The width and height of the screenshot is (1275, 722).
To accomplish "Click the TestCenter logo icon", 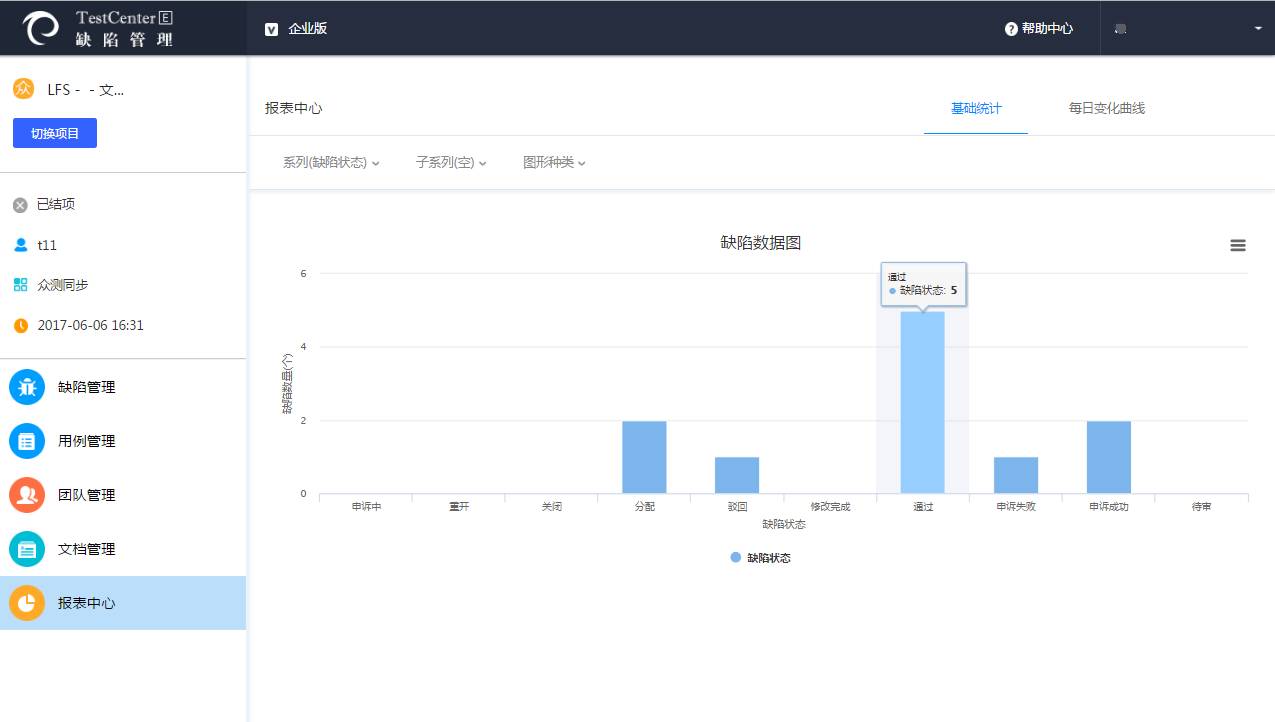I will pos(42,28).
